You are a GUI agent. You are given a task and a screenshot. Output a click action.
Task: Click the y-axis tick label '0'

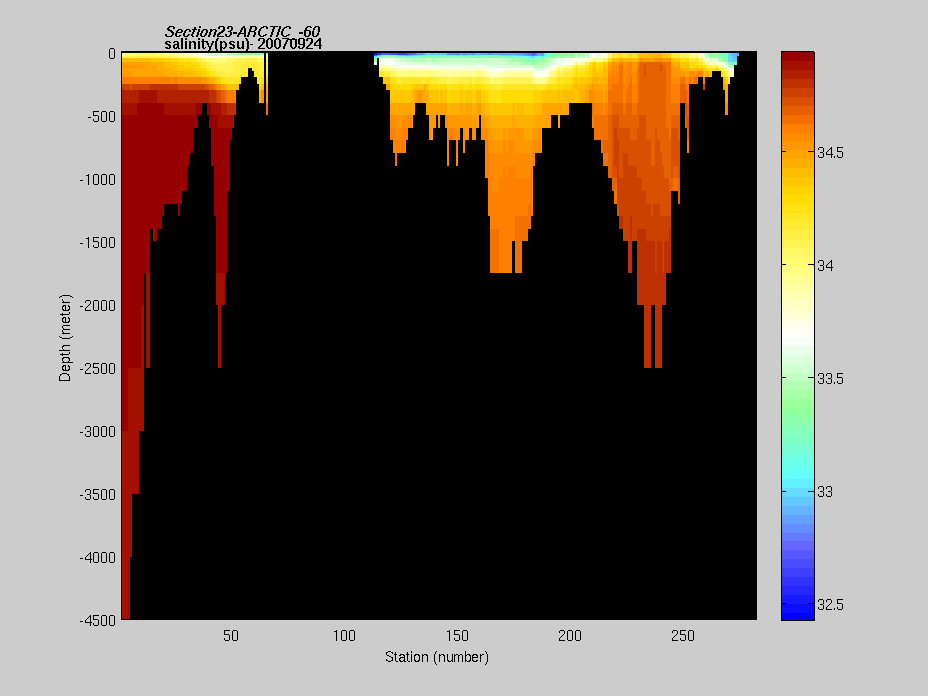tap(112, 54)
